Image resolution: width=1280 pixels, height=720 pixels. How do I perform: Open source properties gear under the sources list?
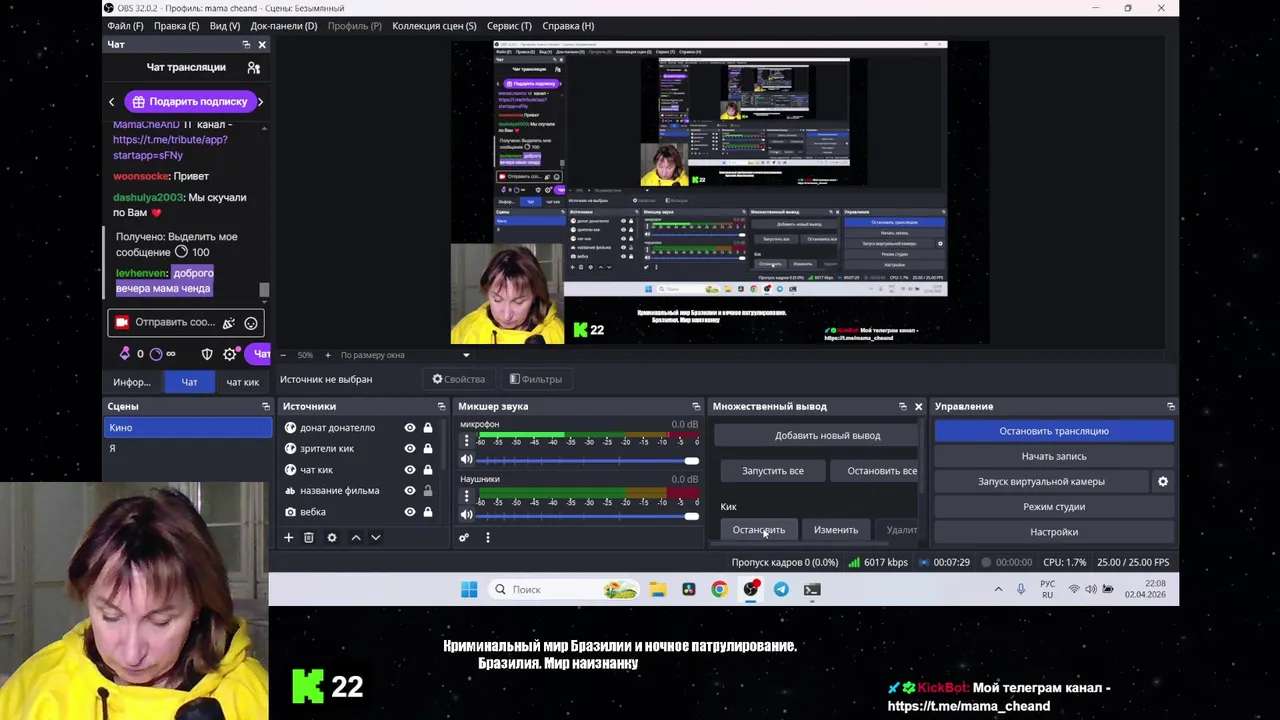pos(332,537)
